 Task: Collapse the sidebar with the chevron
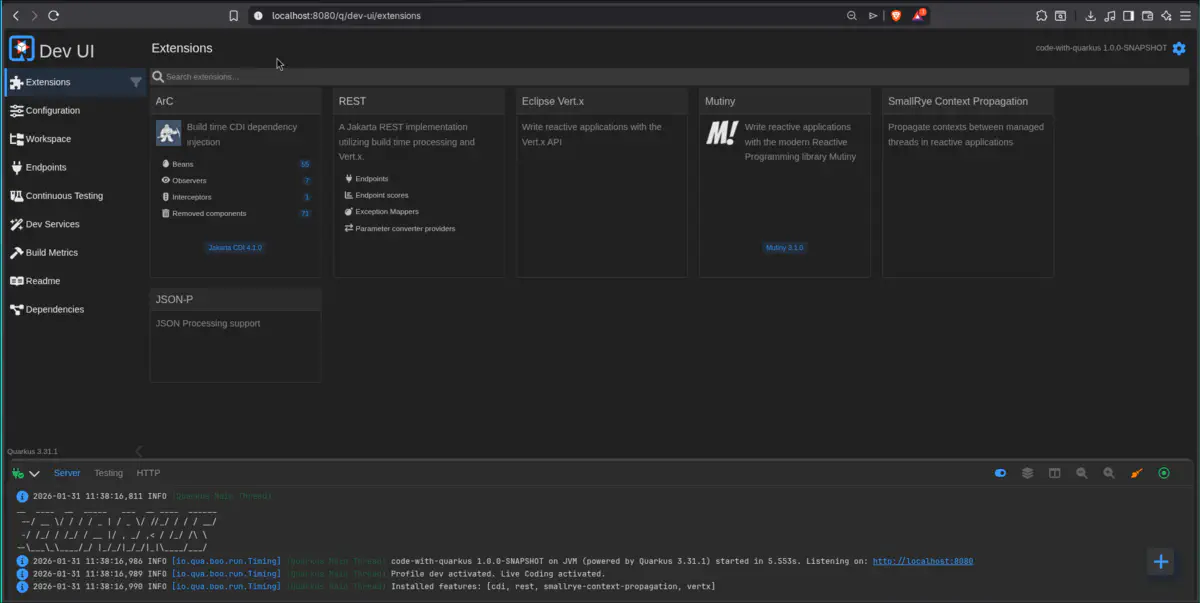click(139, 452)
